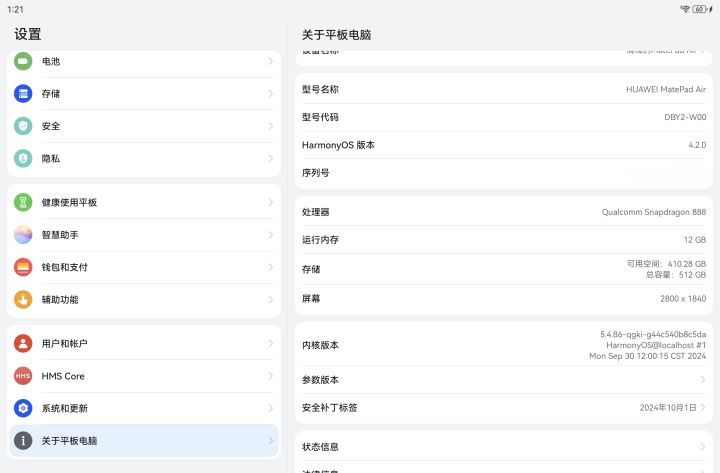Tap the blue Storage icon
This screenshot has width=720, height=473.
[x=23, y=94]
